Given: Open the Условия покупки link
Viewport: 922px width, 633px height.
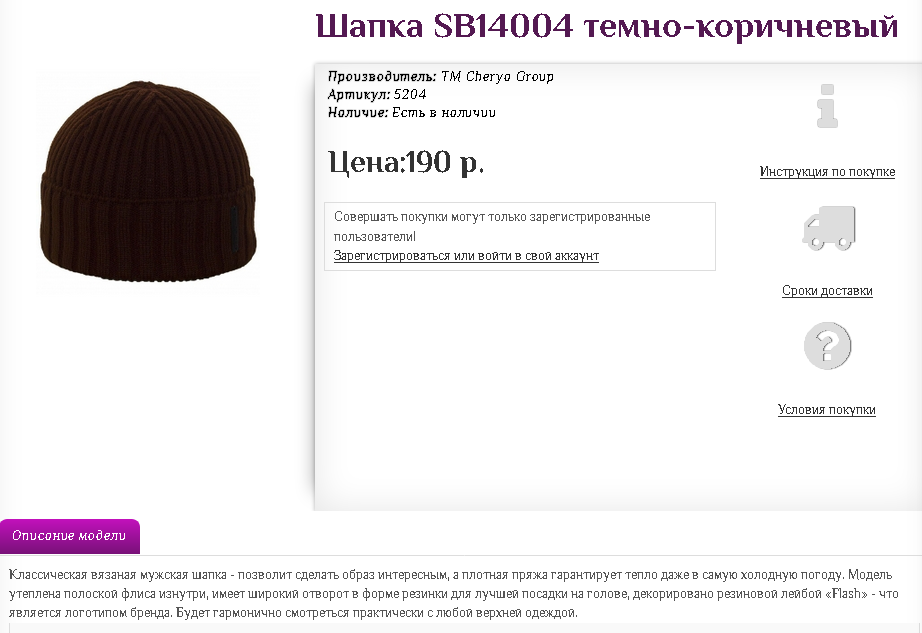Looking at the screenshot, I should (827, 410).
